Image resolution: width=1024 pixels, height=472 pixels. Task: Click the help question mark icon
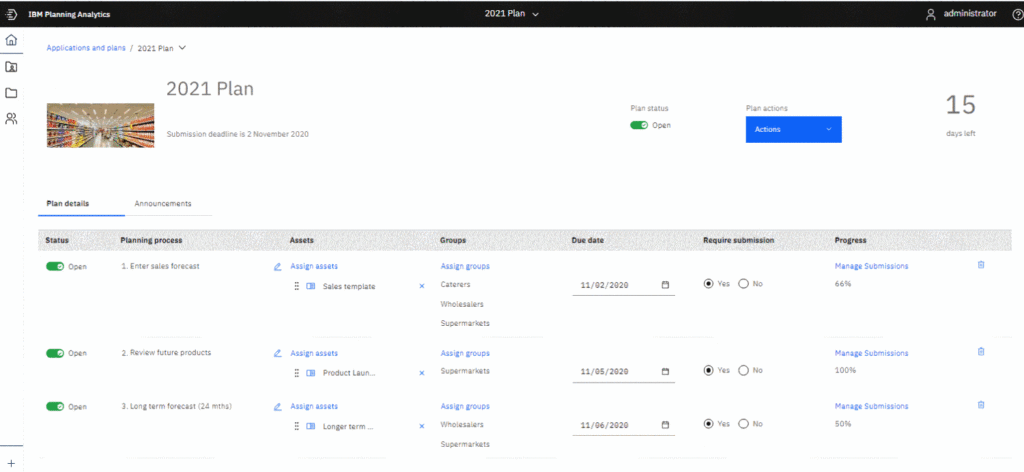pyautogui.click(x=1017, y=14)
